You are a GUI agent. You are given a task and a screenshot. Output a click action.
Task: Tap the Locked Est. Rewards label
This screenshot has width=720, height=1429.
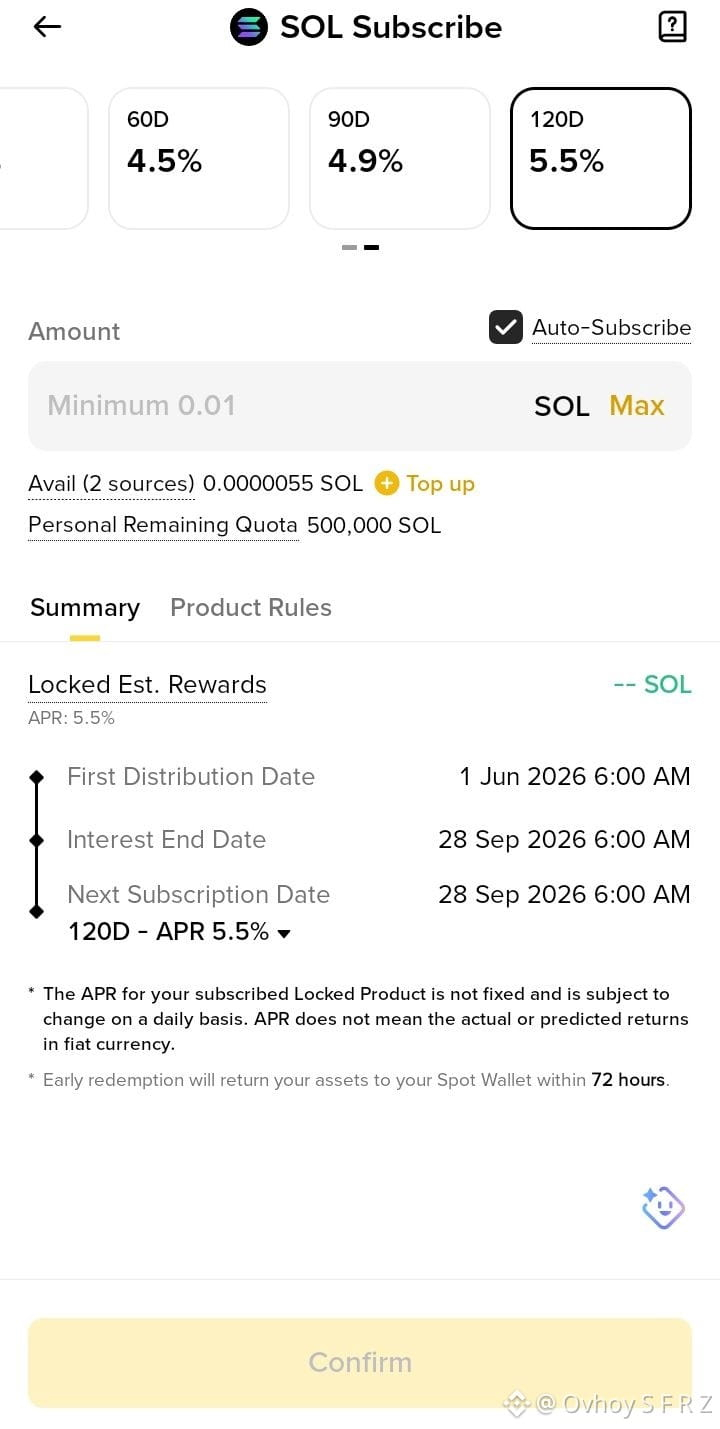(147, 685)
